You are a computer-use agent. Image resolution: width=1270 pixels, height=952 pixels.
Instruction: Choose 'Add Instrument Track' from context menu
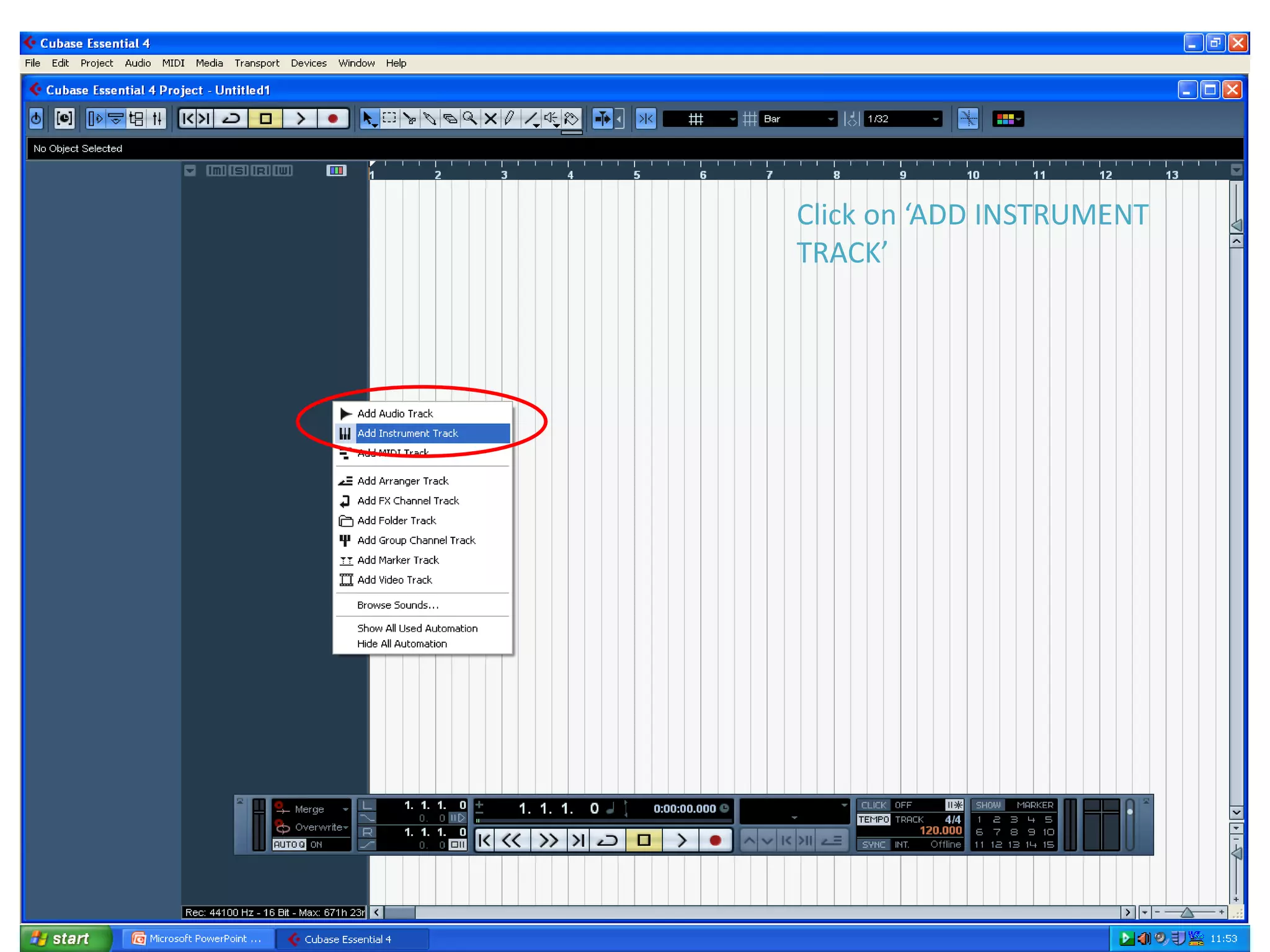[423, 433]
